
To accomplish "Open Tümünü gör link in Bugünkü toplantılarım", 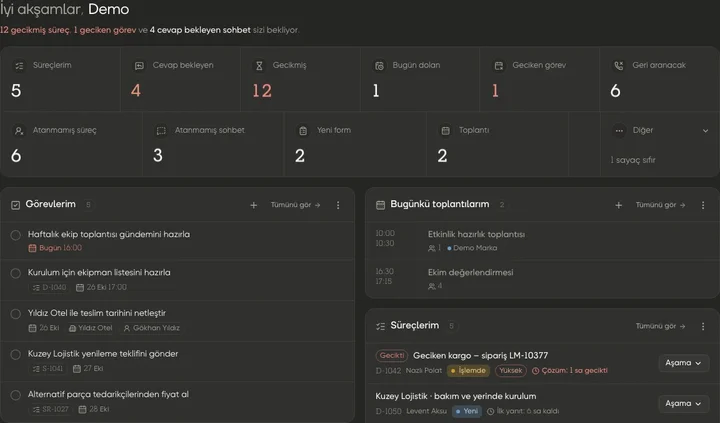I will tap(660, 205).
